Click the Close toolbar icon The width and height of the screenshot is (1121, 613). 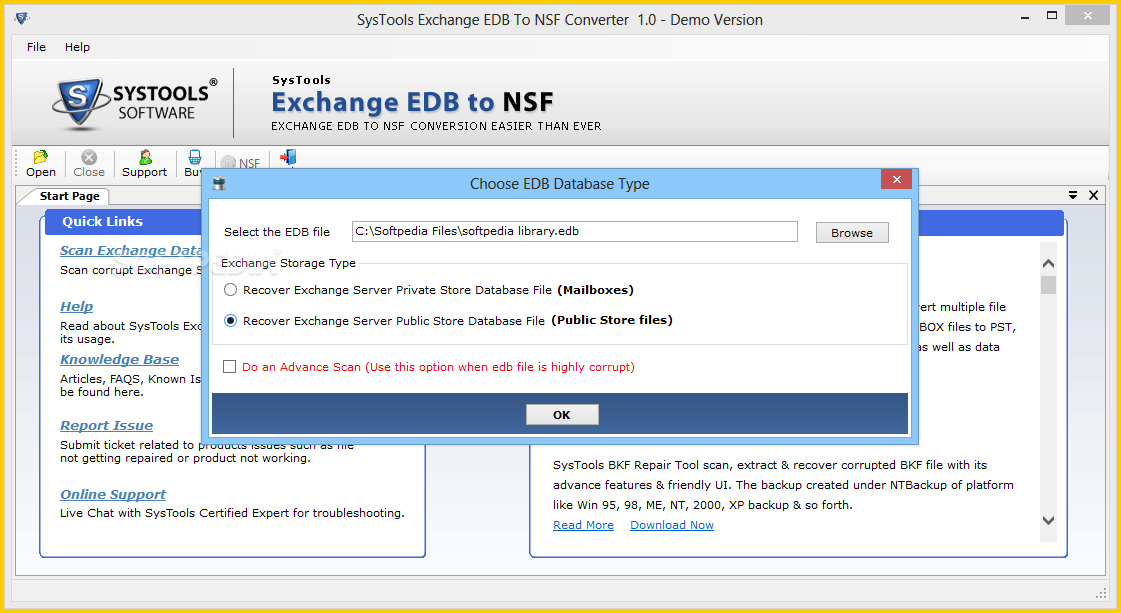tap(89, 163)
